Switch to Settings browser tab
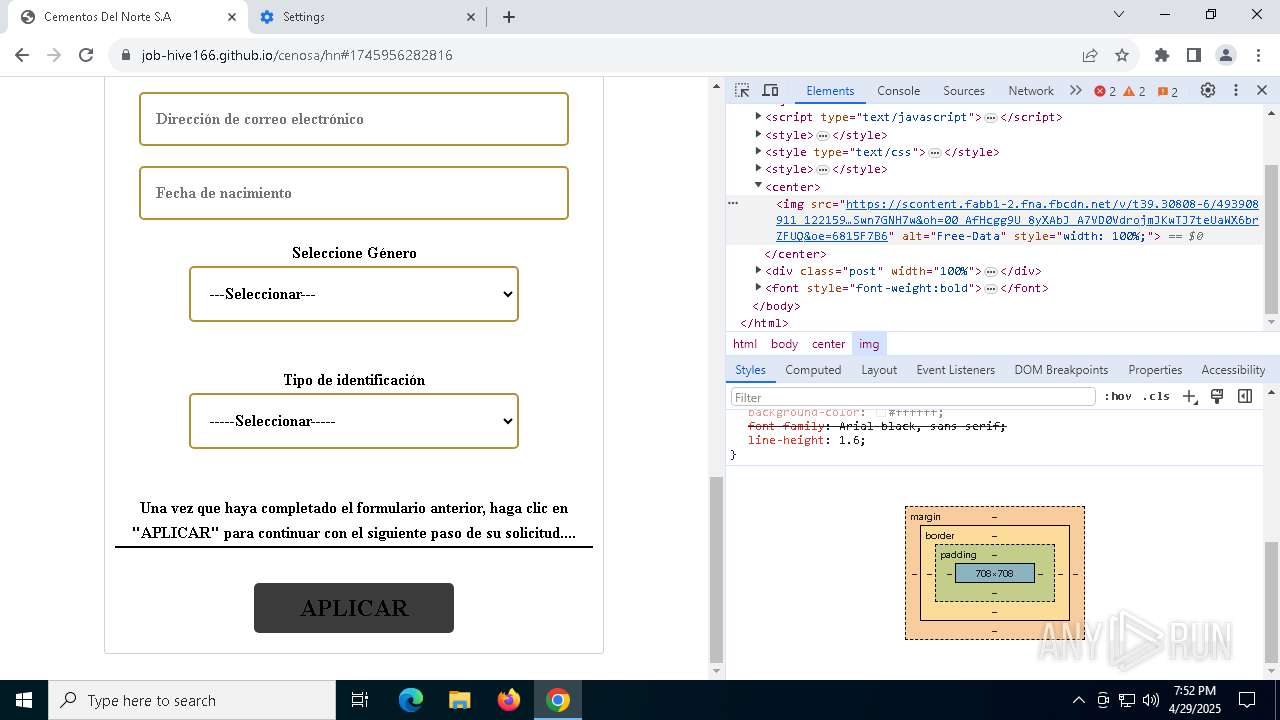This screenshot has width=1280, height=720. 366,17
